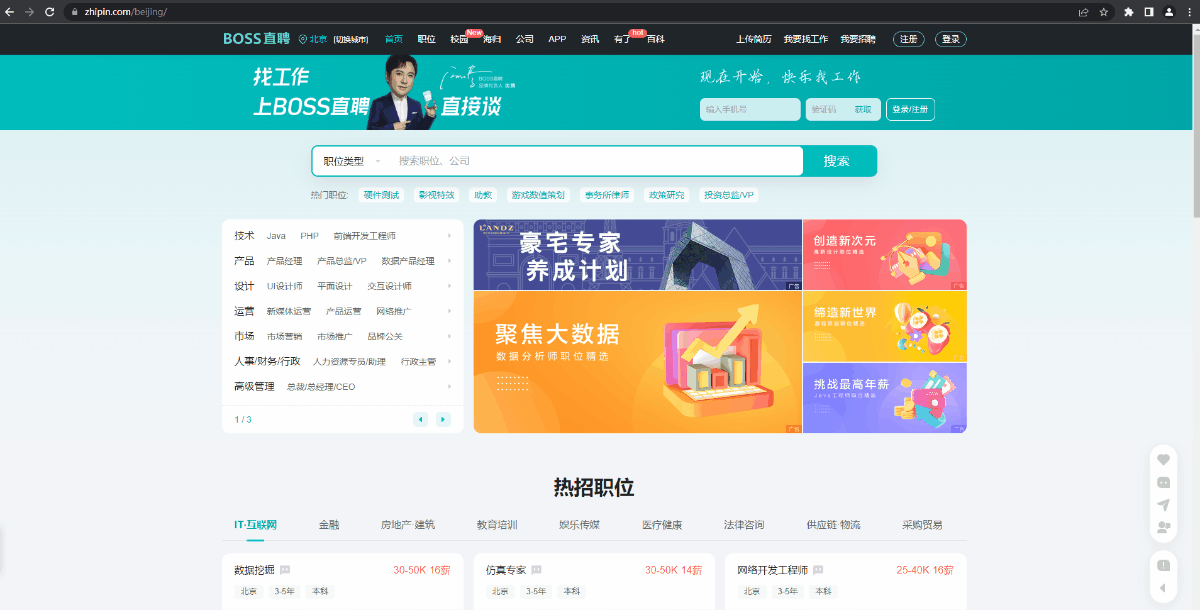Expand the 人事/财务/行政 category row arrow
Screen dimensions: 1200x610
[x=449, y=361]
